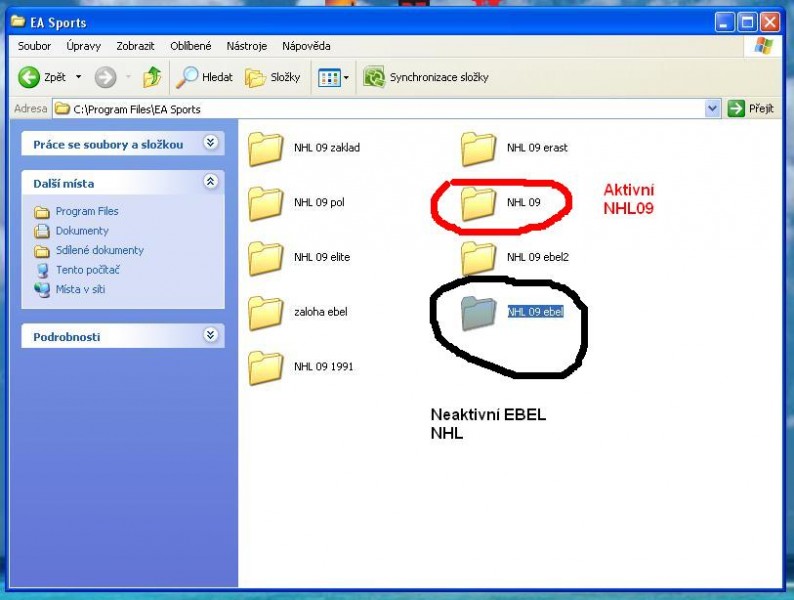This screenshot has width=794, height=600.
Task: Click the zaloha ebel folder name
Action: tap(321, 312)
